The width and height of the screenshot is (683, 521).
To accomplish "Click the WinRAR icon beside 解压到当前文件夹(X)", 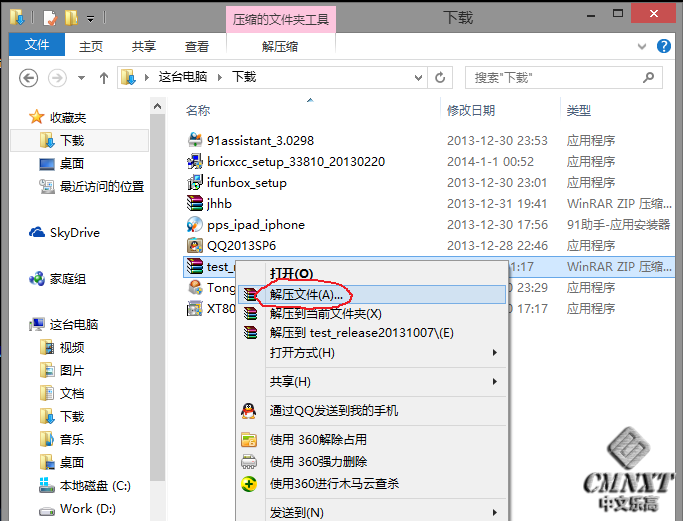I will [x=250, y=314].
